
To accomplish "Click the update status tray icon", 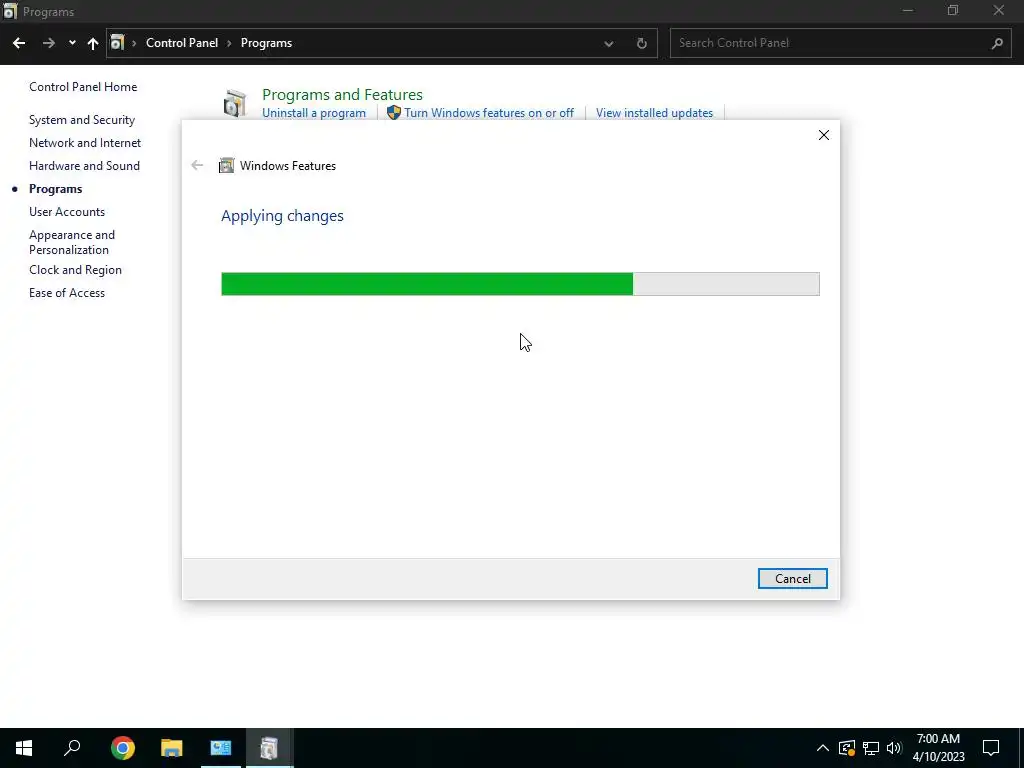I will 847,748.
